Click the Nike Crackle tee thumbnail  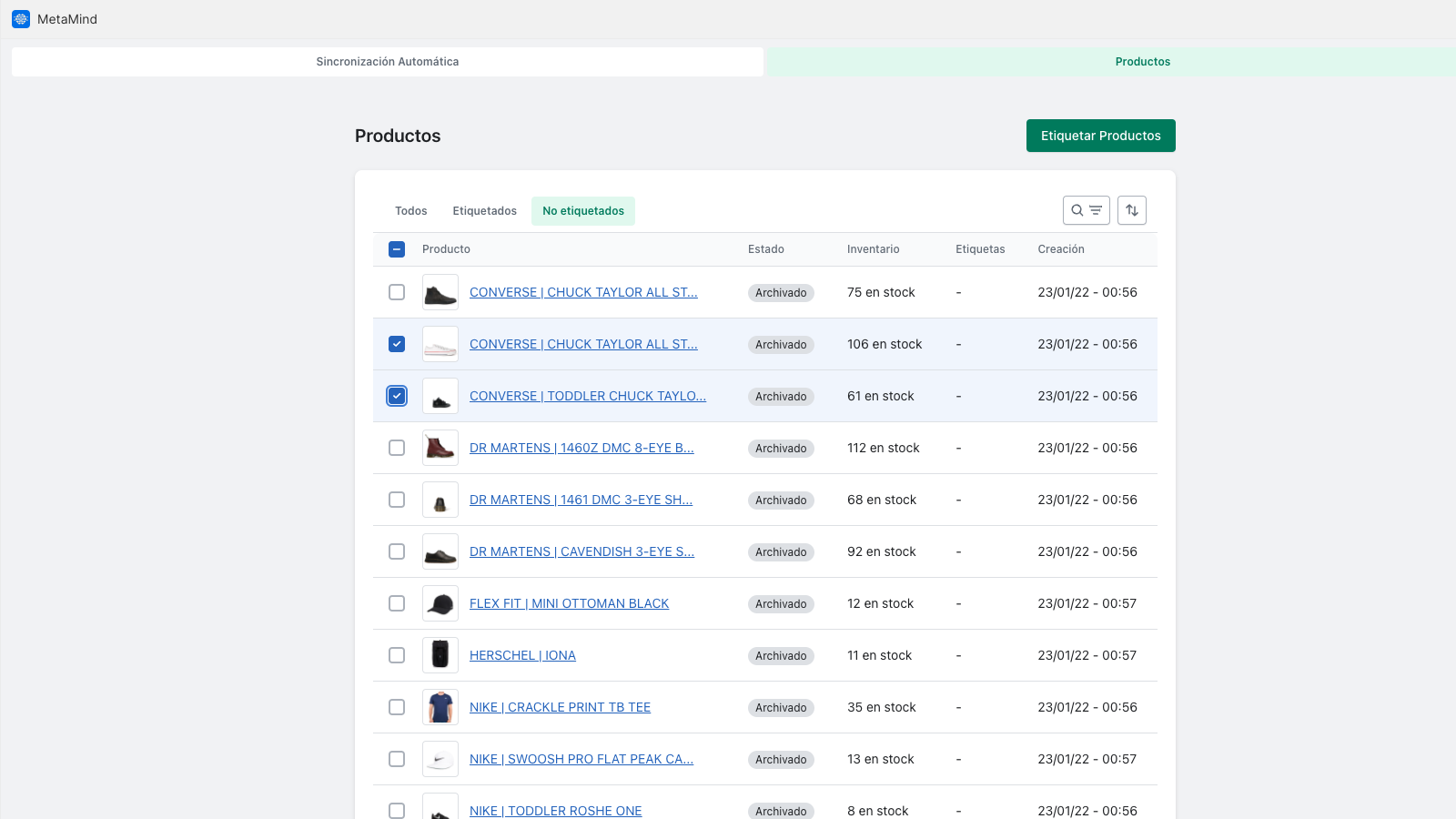tap(440, 707)
